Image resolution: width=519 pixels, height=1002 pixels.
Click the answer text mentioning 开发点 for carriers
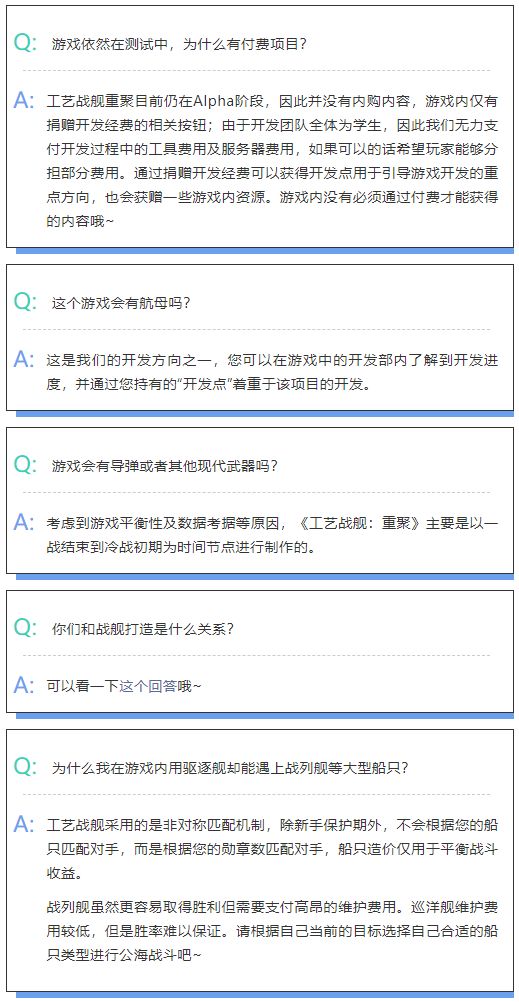pyautogui.click(x=272, y=373)
